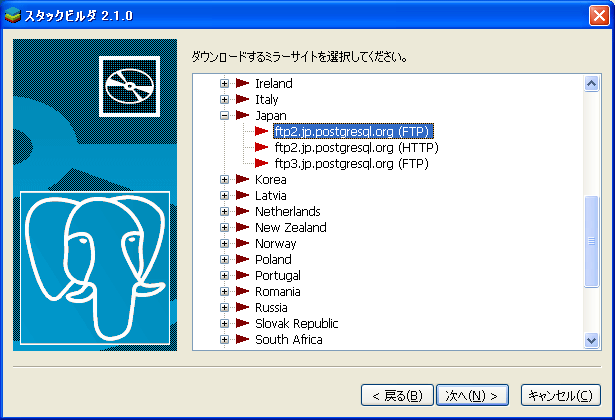The width and height of the screenshot is (615, 420).
Task: Click the flag icon beside Poland
Action: 242,259
